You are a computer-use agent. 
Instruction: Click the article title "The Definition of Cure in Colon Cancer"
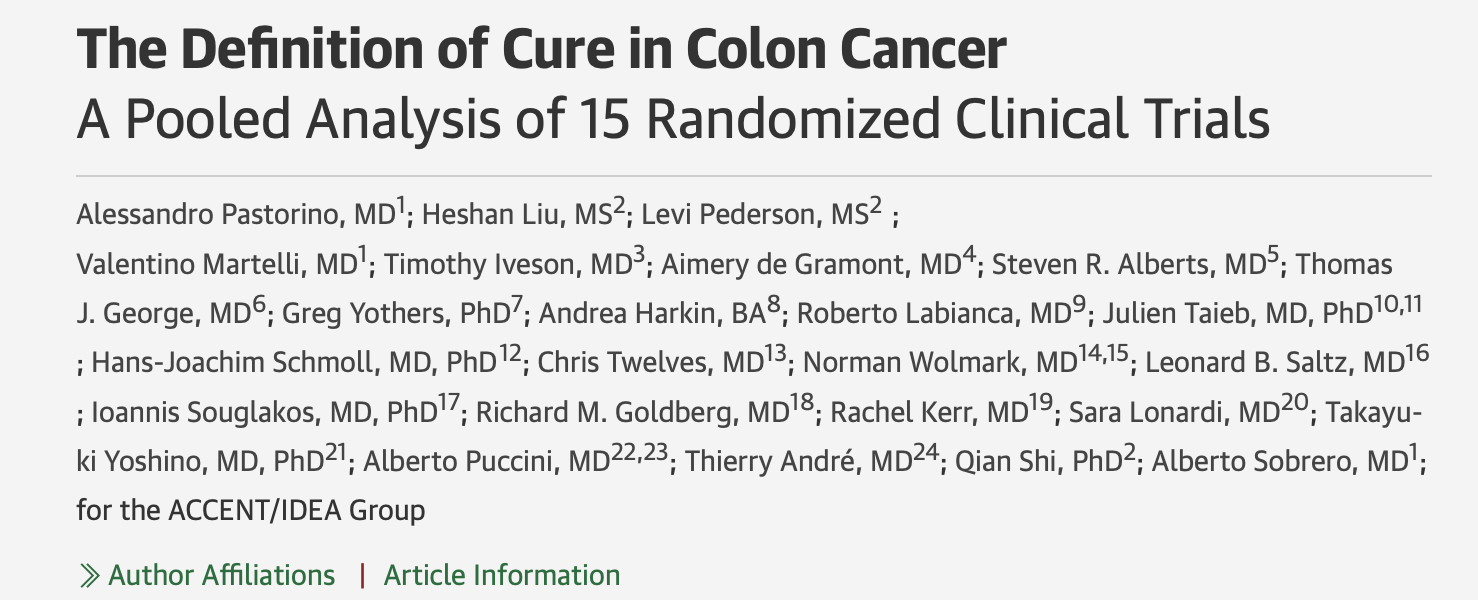pos(541,51)
